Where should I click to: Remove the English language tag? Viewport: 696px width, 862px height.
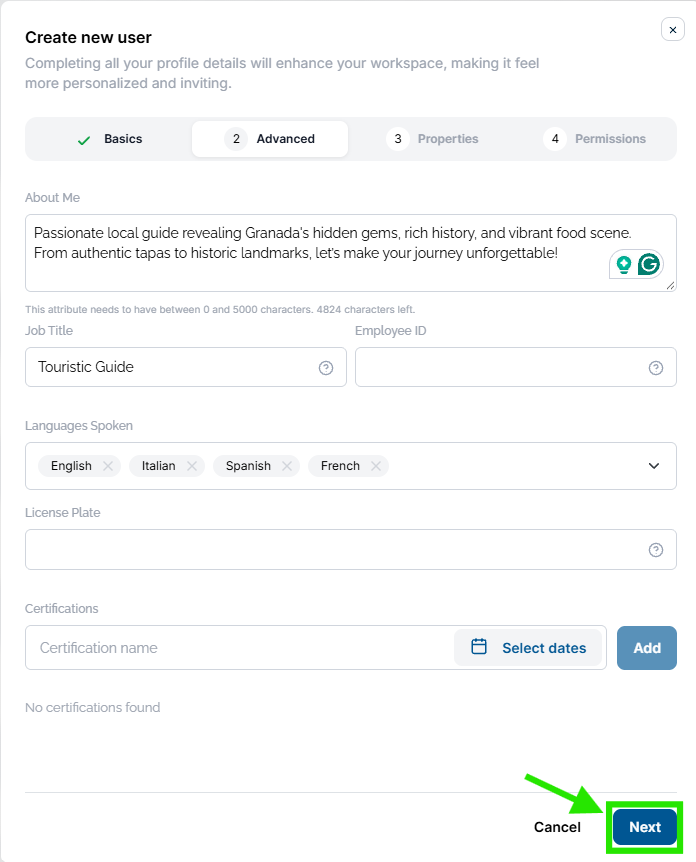[108, 466]
